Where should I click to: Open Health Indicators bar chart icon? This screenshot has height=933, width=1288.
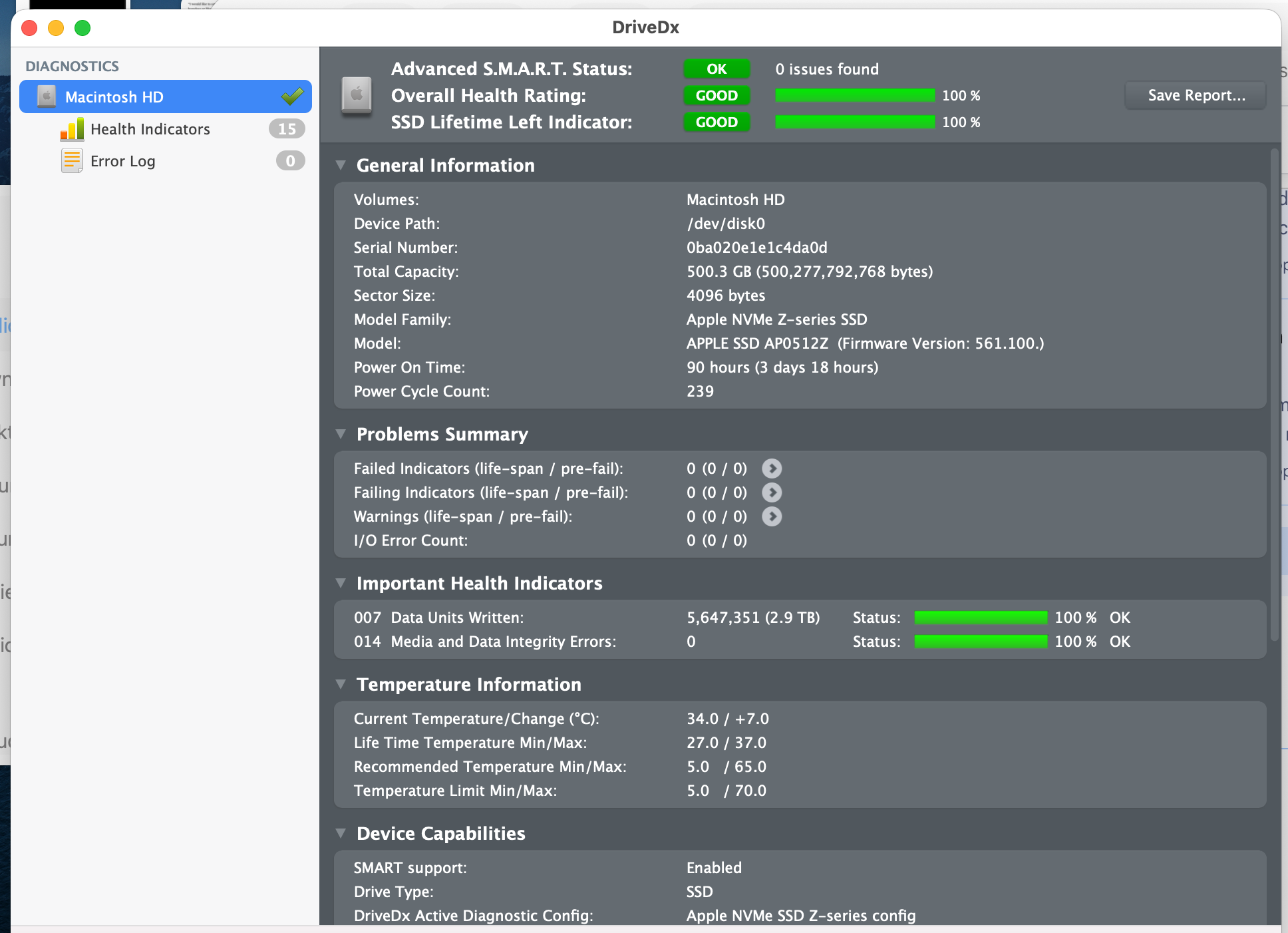pyautogui.click(x=72, y=129)
